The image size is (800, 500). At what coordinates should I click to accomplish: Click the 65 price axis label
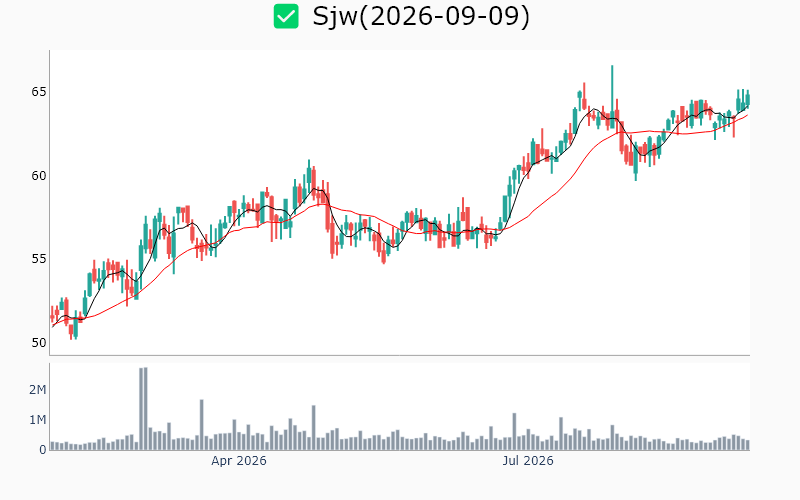point(39,92)
